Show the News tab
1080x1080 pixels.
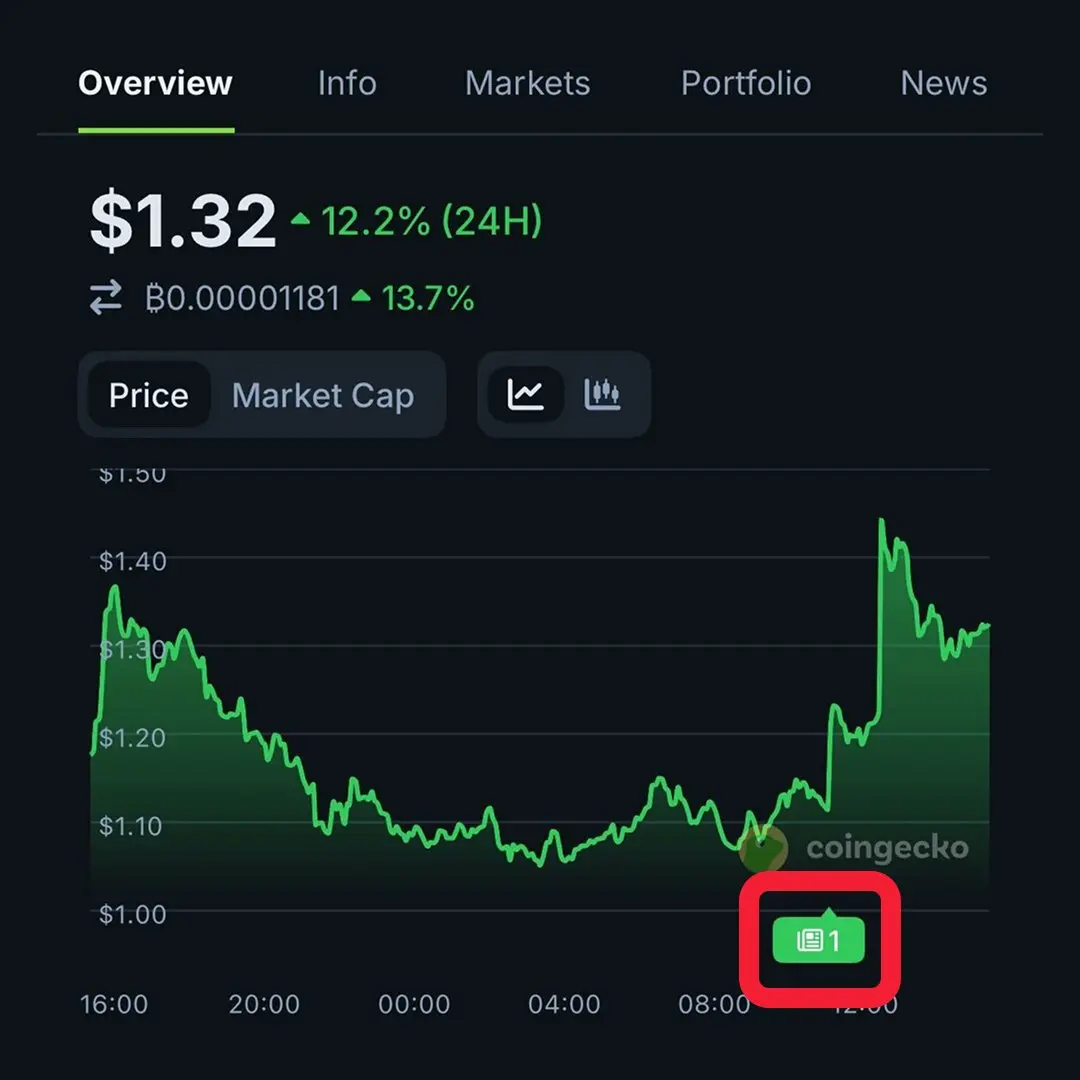[x=944, y=83]
